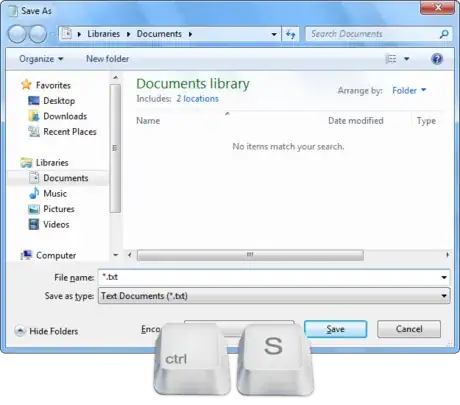Open the view options dropdown arrow
Screen dimensions: 460x405
407,59
